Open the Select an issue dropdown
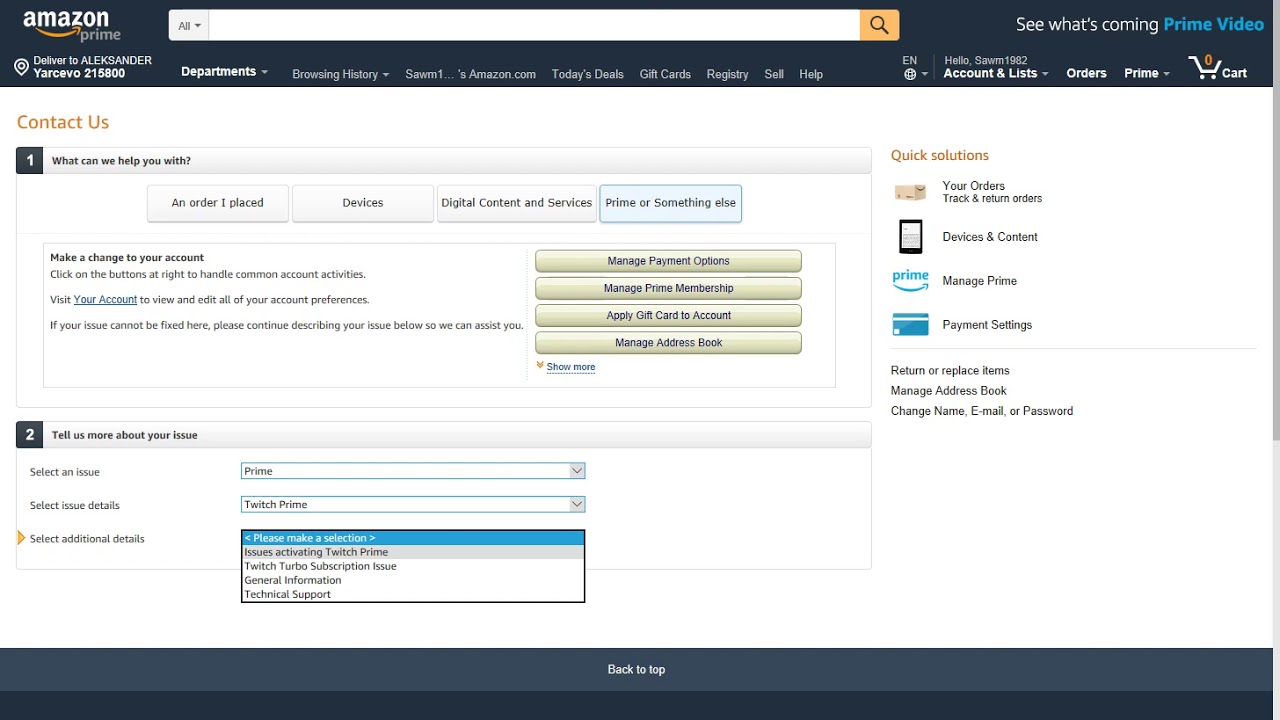 (413, 471)
